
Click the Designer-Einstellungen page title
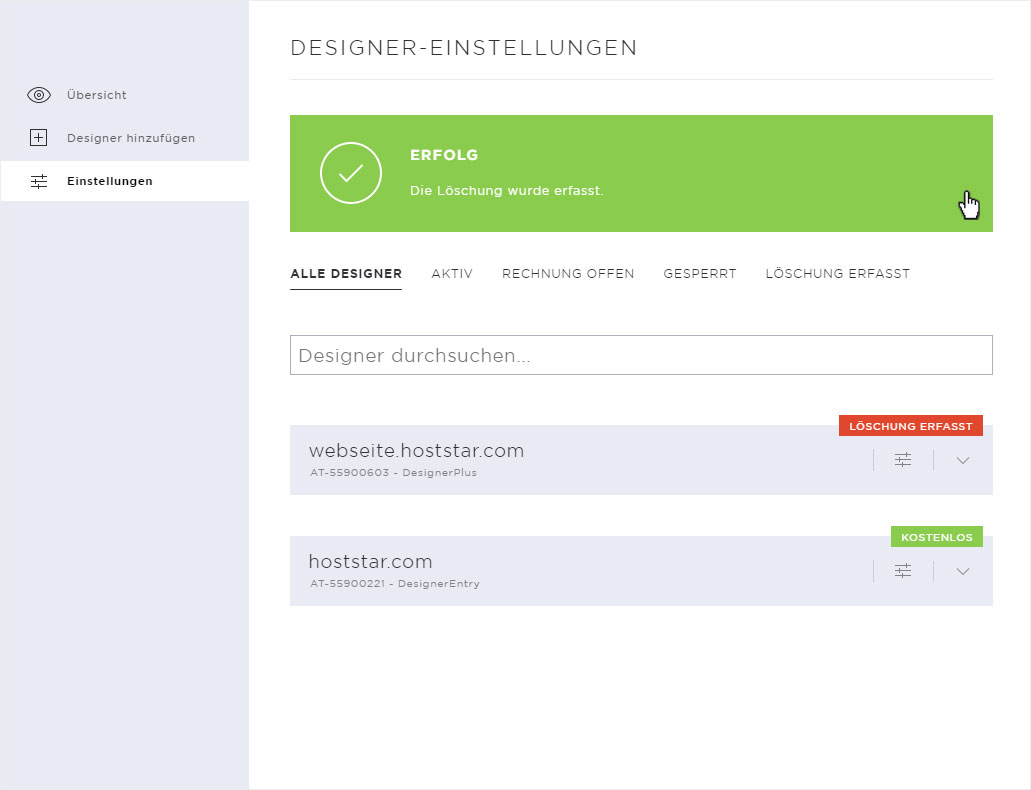(x=464, y=48)
